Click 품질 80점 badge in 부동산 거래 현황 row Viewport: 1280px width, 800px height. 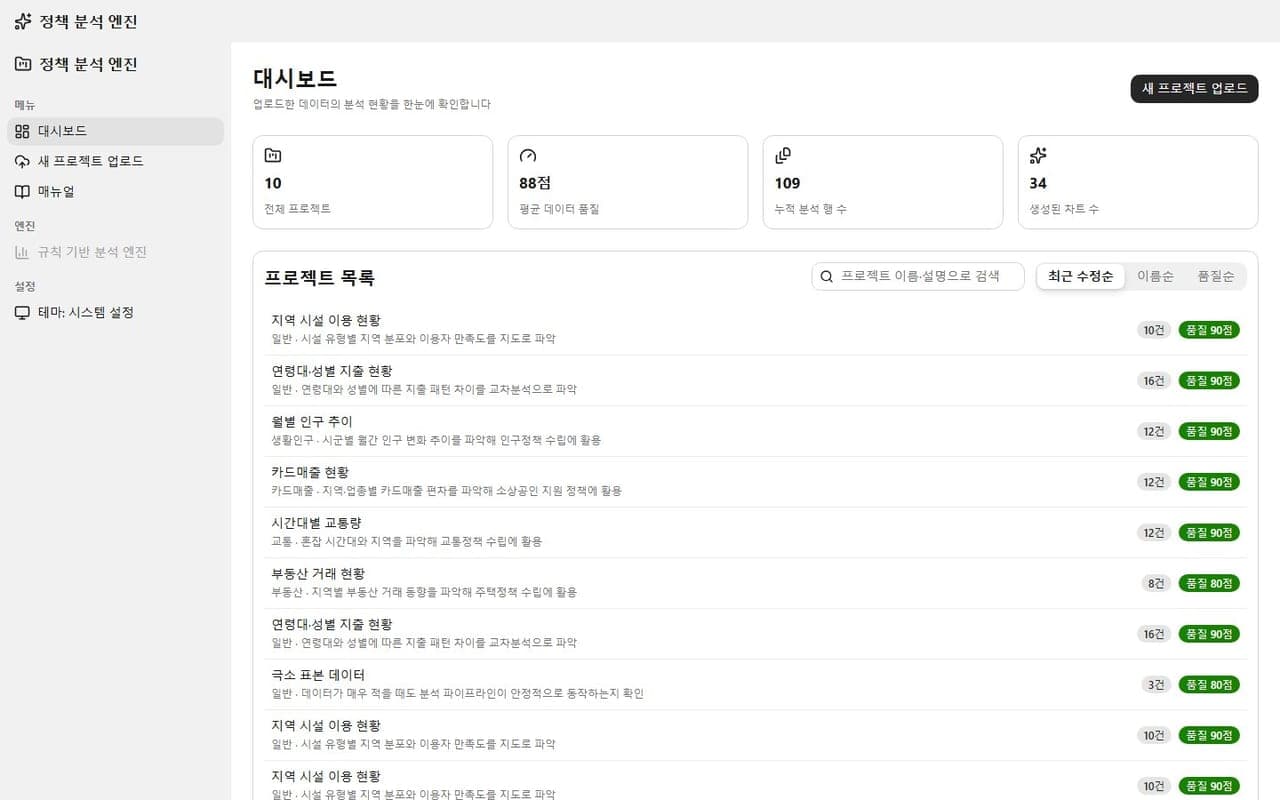pyautogui.click(x=1209, y=583)
